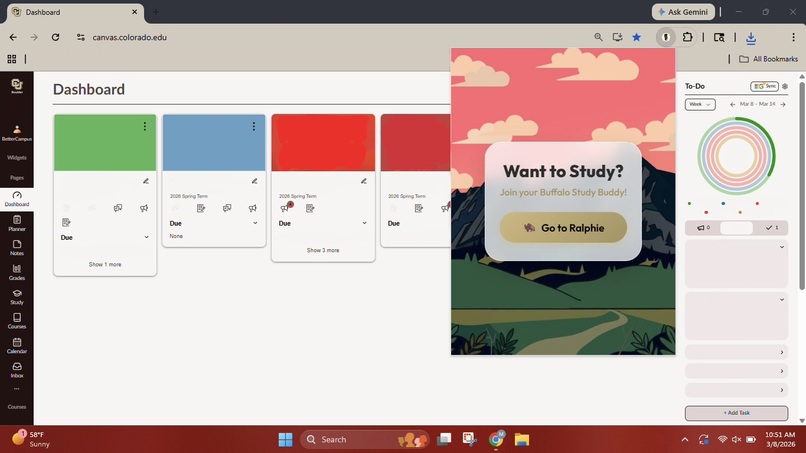Screen dimensions: 806x453
Task: Open the Inbox from the sidebar
Action: [17, 370]
